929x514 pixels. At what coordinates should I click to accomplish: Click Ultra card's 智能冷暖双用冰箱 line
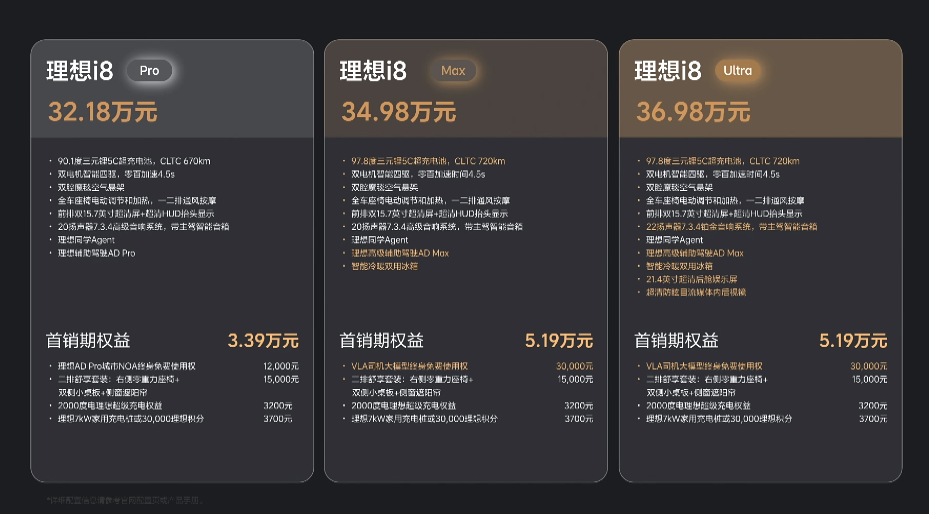(x=679, y=266)
